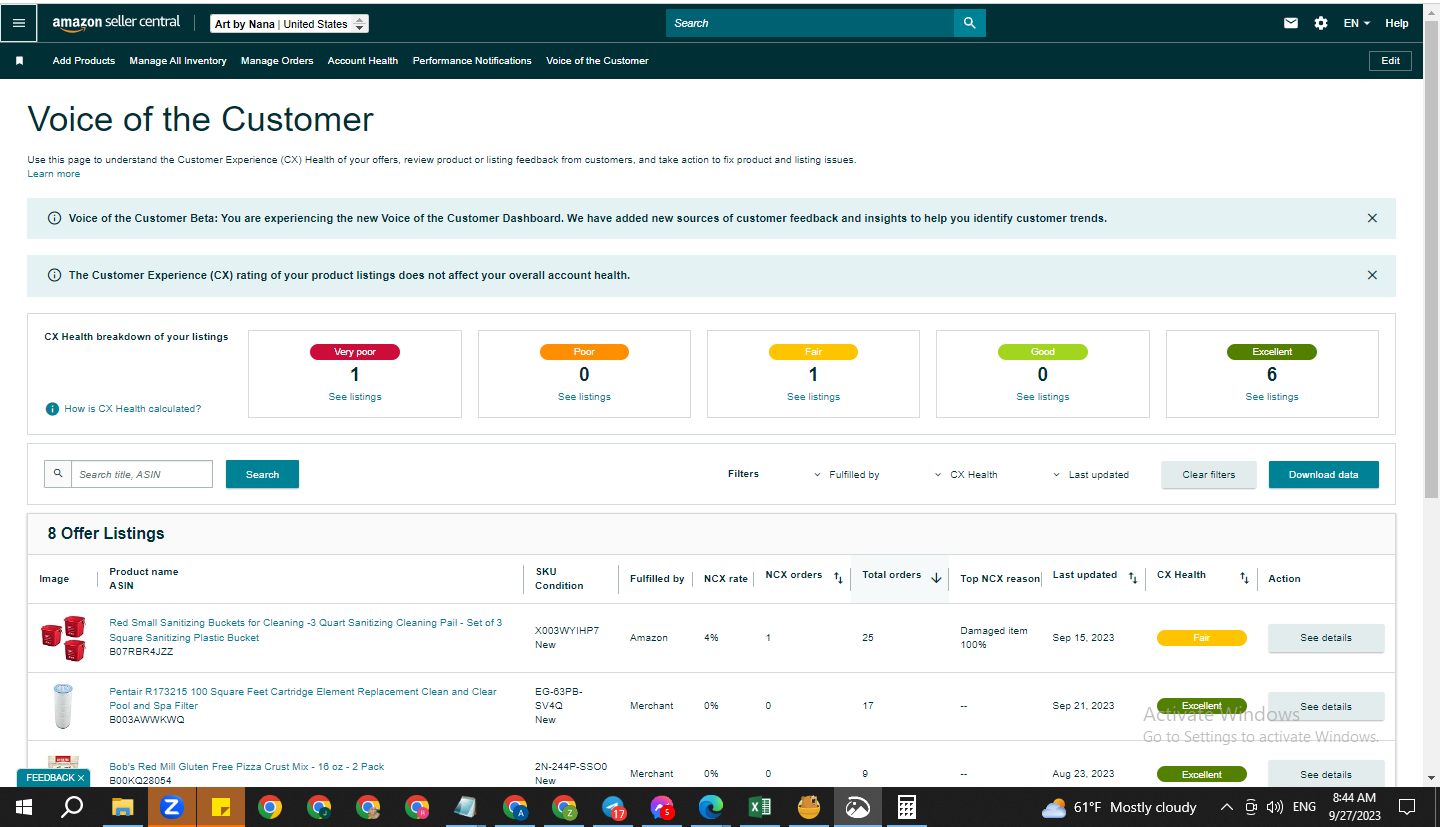
Task: Open the Pentair R173215 Cartridge product link
Action: coord(303,698)
